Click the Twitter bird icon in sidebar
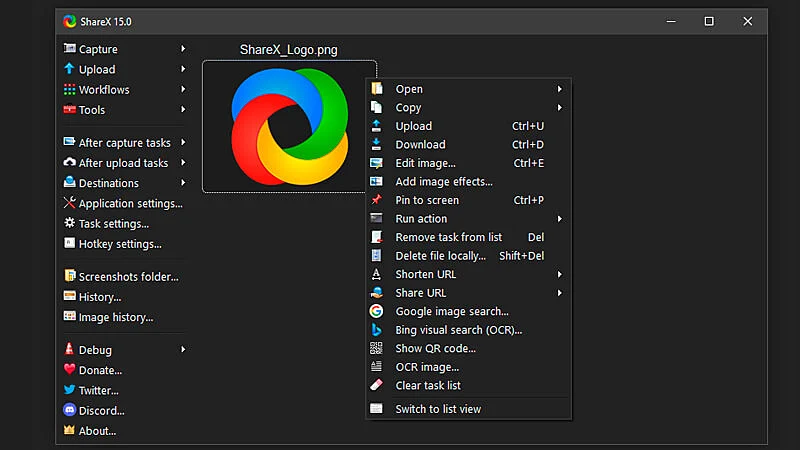The image size is (800, 450). (70, 390)
